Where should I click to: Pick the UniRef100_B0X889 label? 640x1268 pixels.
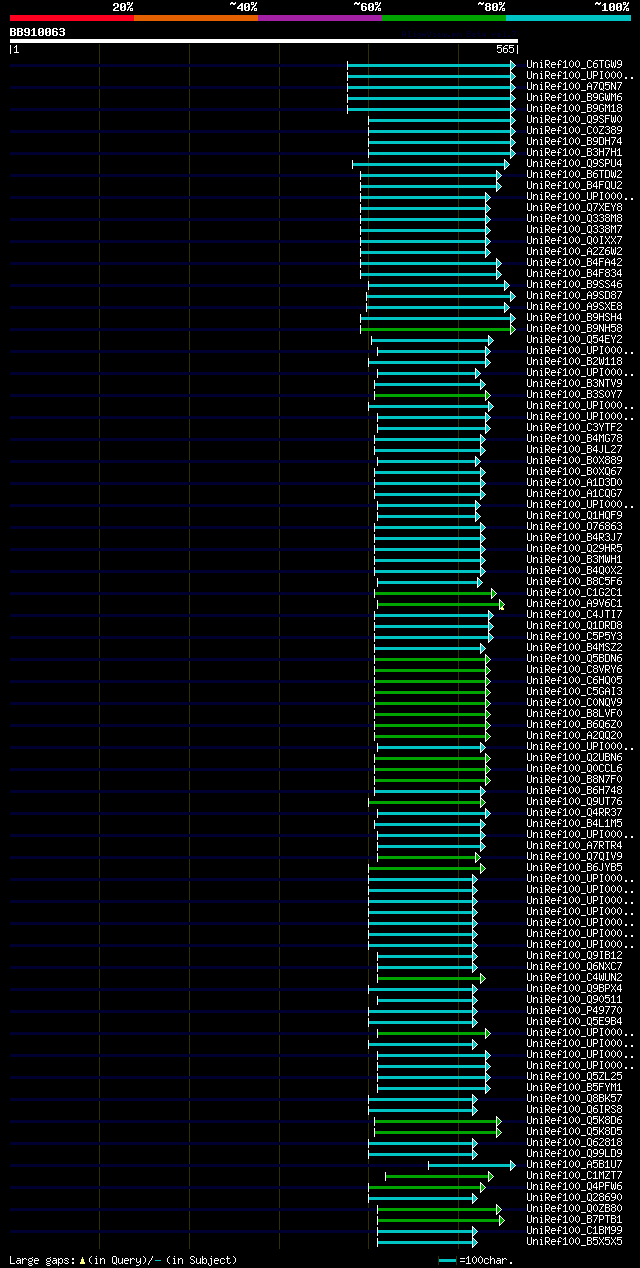coord(574,460)
